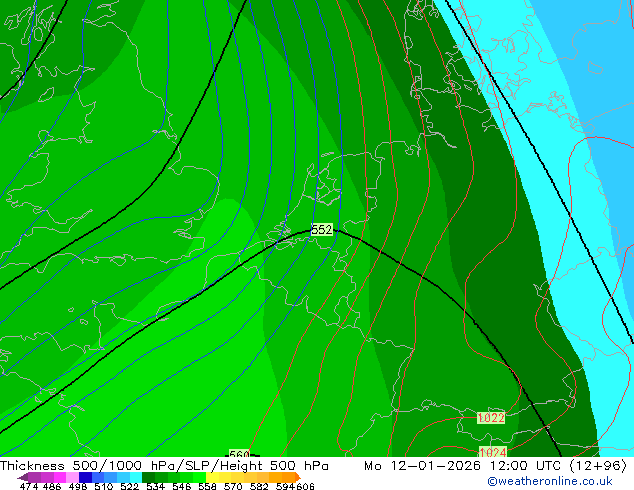Image resolution: width=634 pixels, height=490 pixels.
Task: Click the 558 legend value
Action: pyautogui.click(x=207, y=486)
